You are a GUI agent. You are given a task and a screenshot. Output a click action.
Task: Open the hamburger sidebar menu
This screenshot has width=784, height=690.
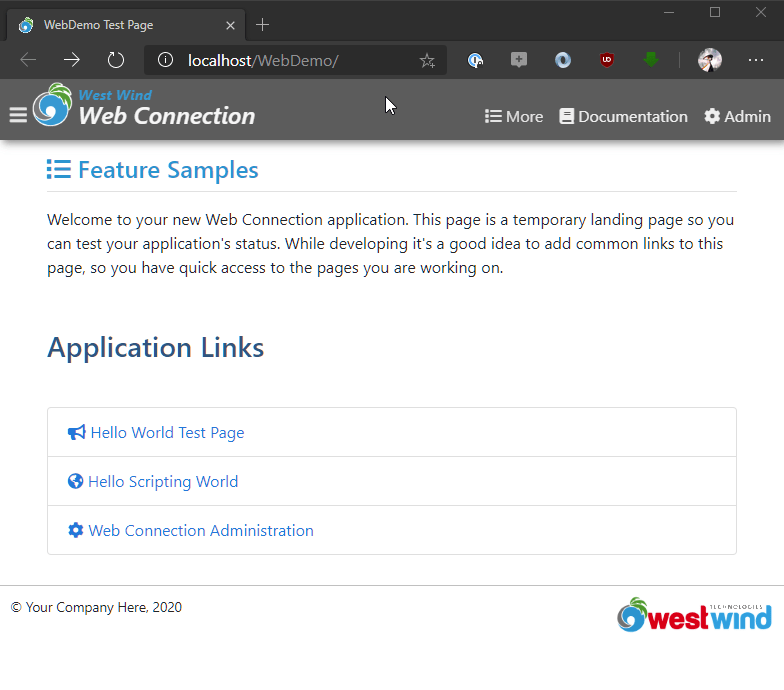18,115
